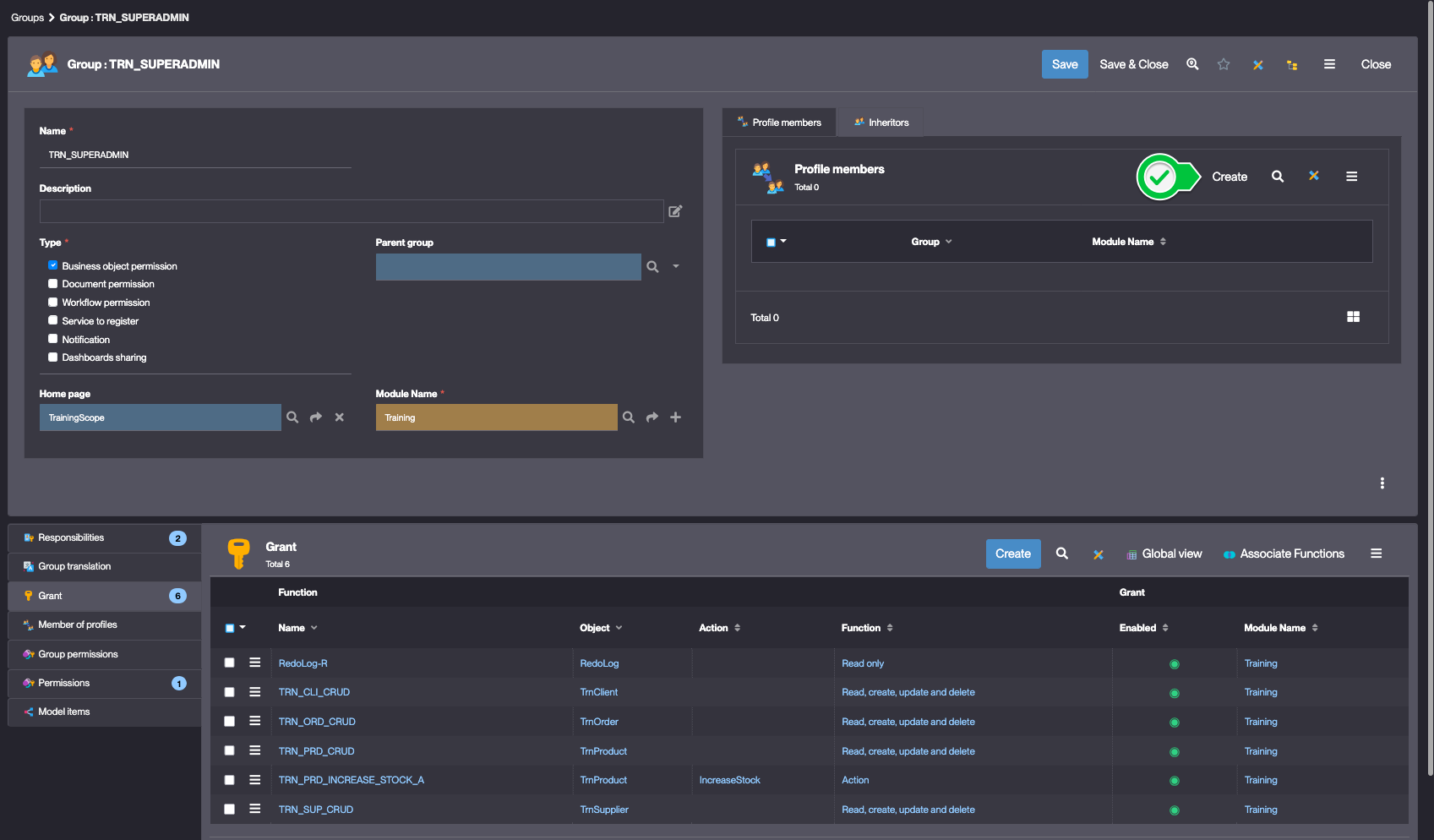Open the Name column dropdown in Grant
Screen dimensions: 1434x840
coord(314,628)
